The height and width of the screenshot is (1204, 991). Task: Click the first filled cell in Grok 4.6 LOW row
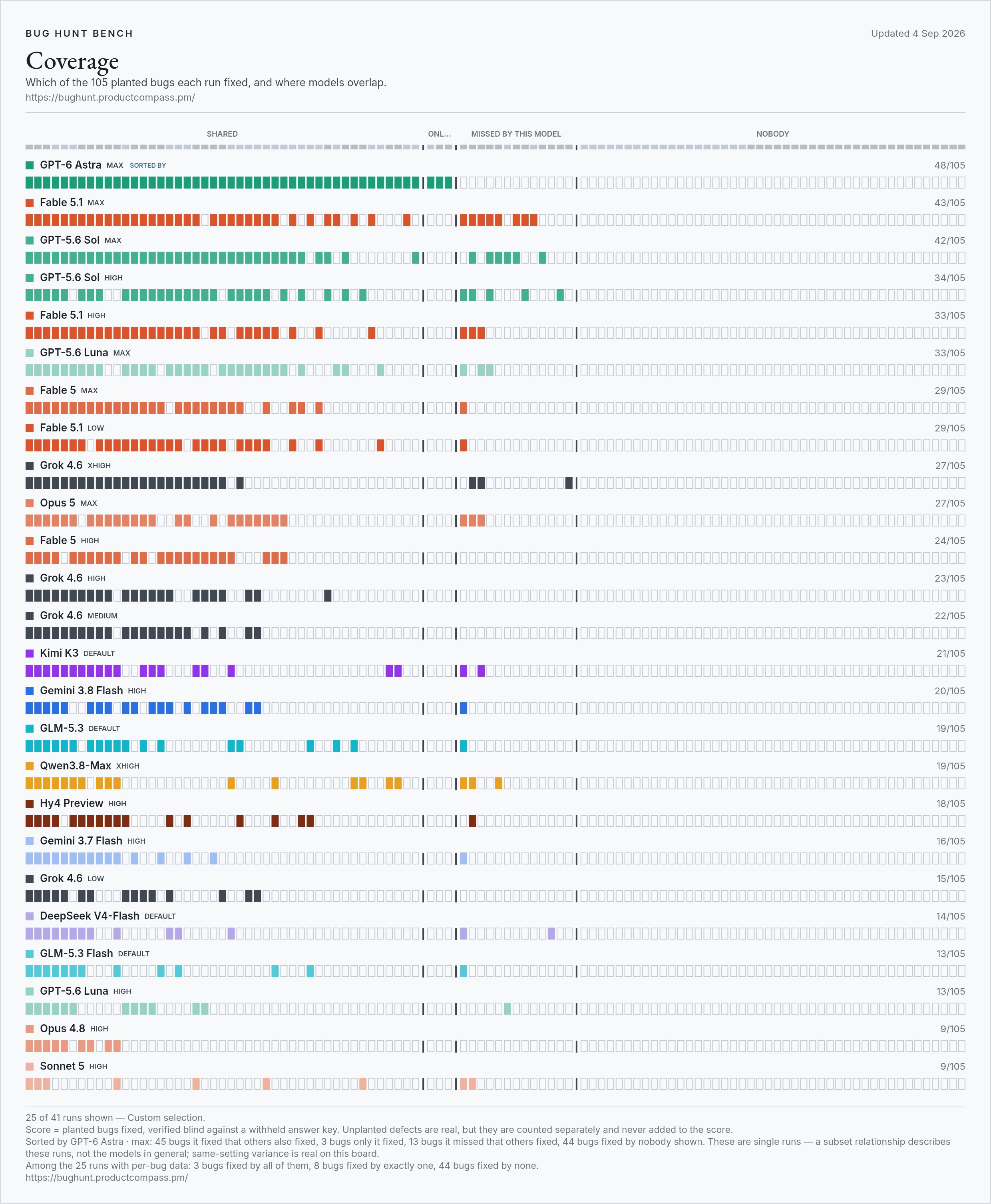click(x=30, y=896)
